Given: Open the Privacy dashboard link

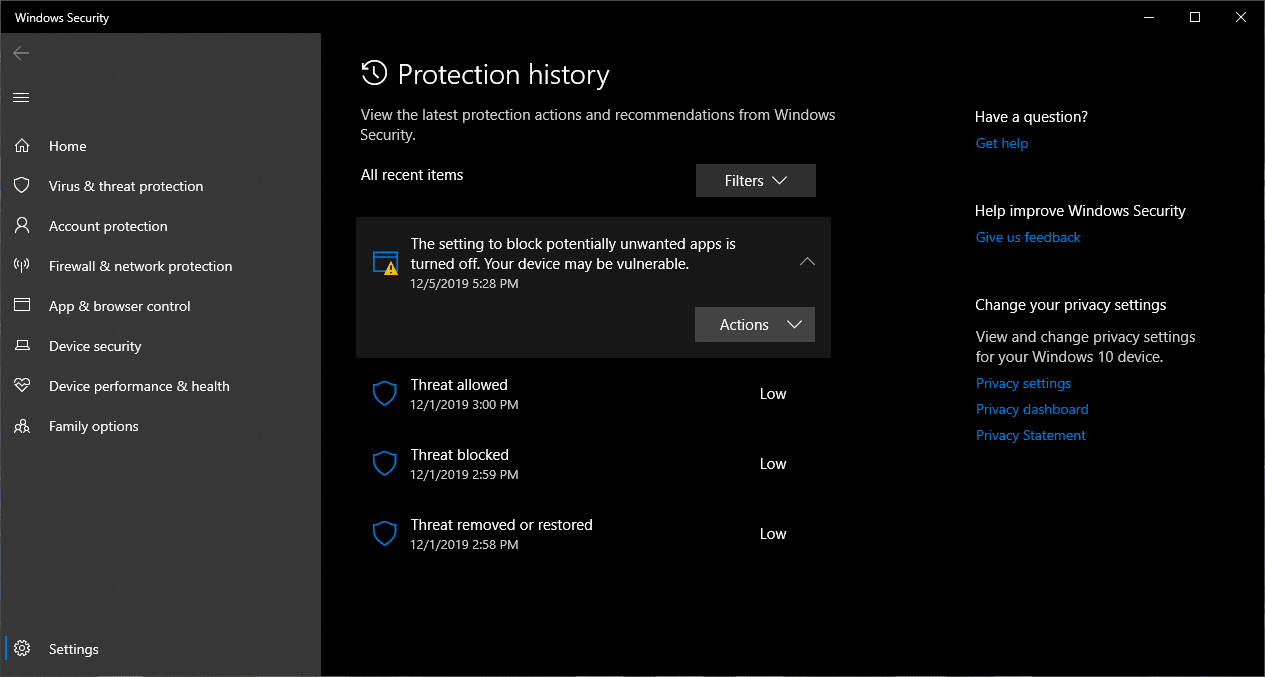Looking at the screenshot, I should 1032,409.
